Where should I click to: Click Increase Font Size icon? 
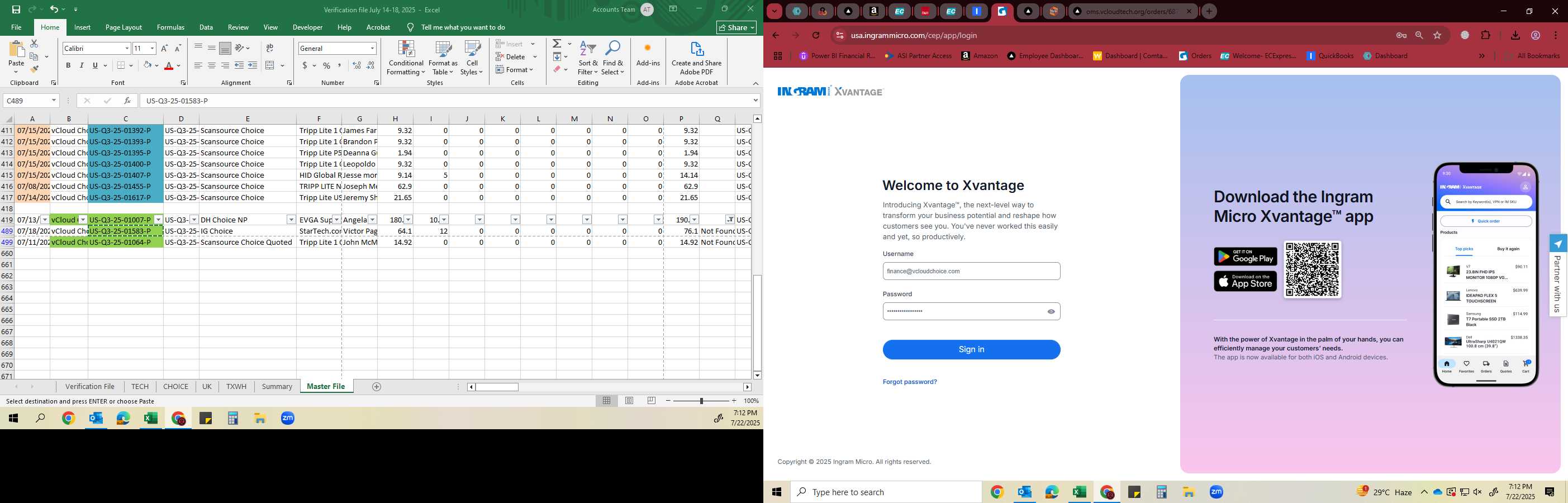coord(164,48)
